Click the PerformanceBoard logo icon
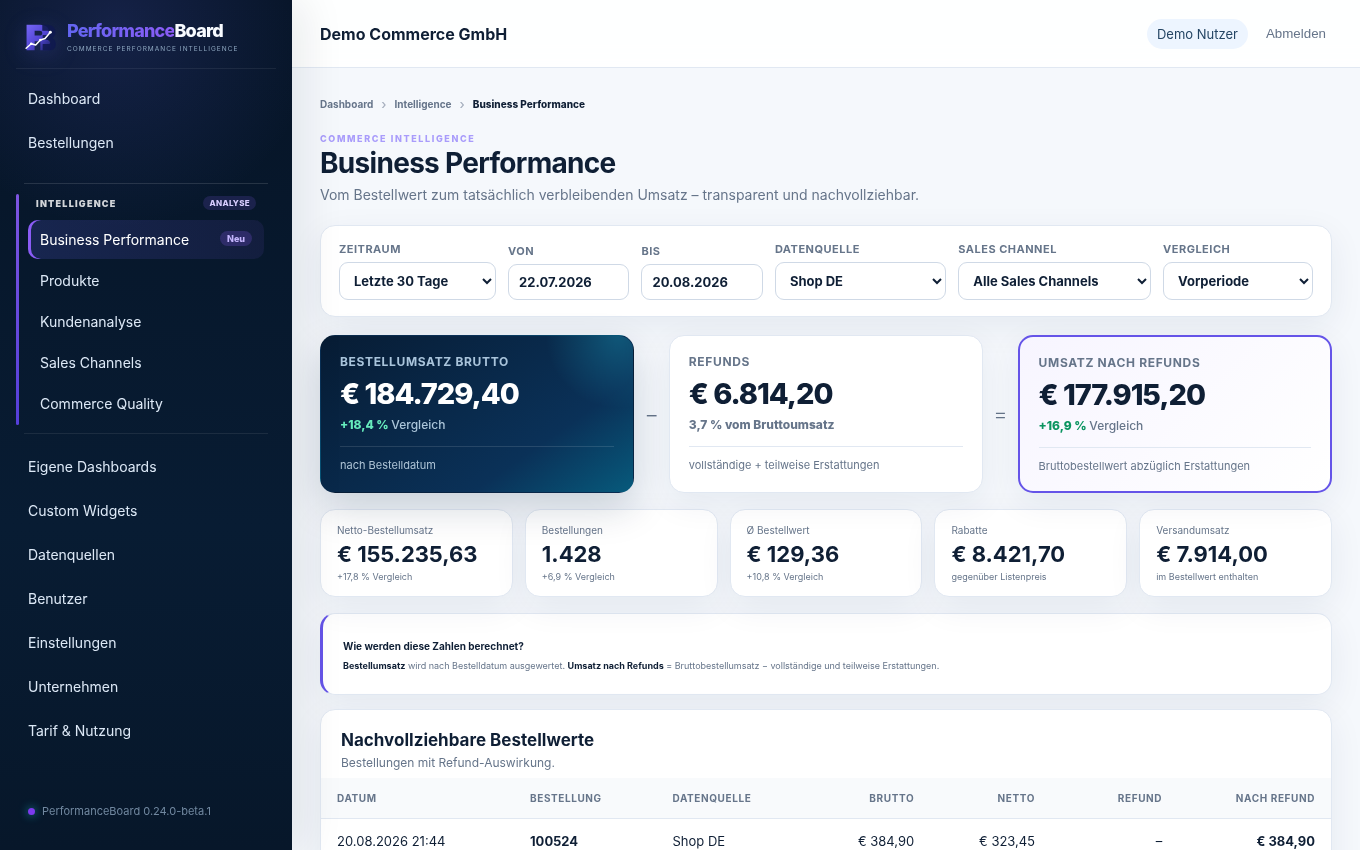The image size is (1360, 850). click(39, 37)
